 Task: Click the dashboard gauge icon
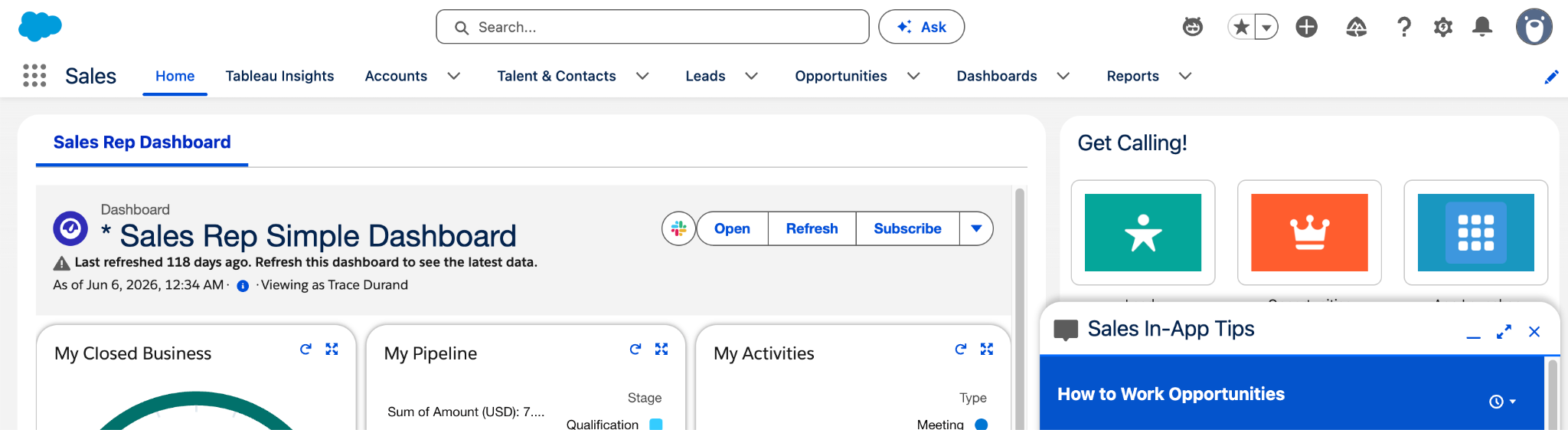tap(70, 228)
